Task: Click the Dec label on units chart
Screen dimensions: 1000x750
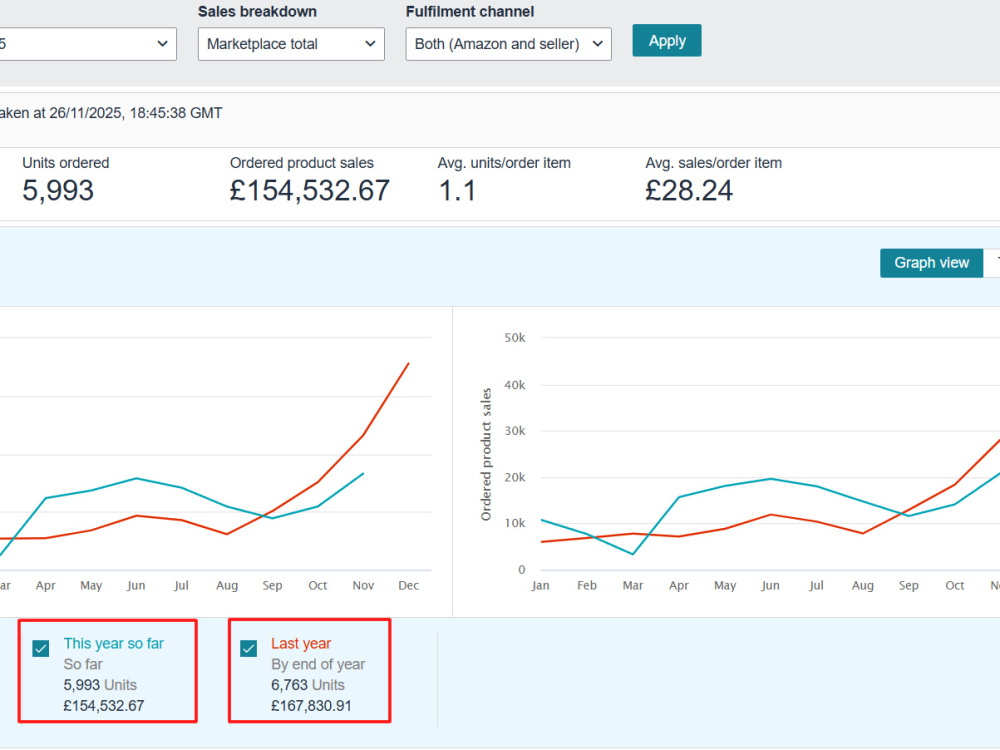Action: [408, 585]
